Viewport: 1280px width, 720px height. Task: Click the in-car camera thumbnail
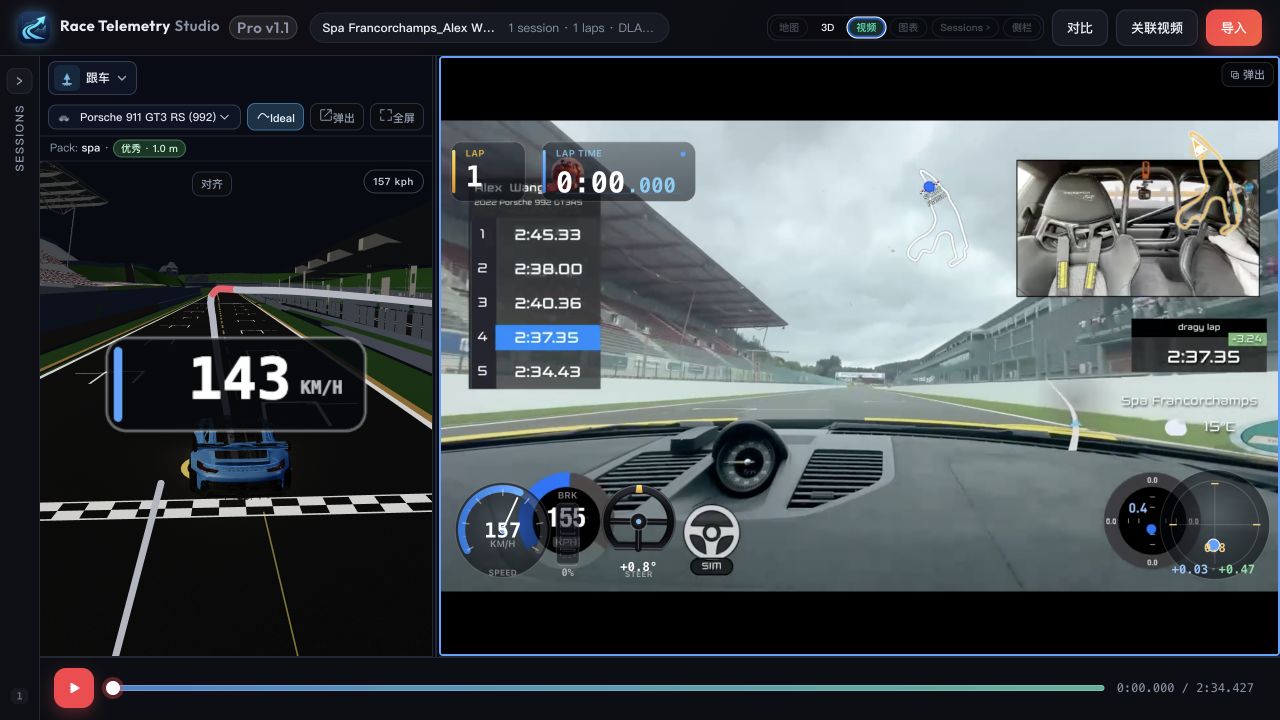pos(1137,228)
